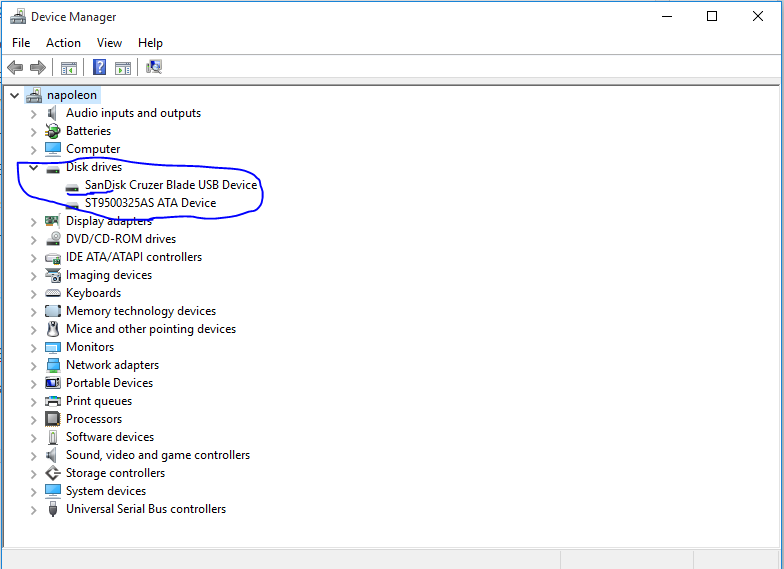Select the IDE ATA/ATAPI controllers label
784x569 pixels.
click(x=134, y=257)
